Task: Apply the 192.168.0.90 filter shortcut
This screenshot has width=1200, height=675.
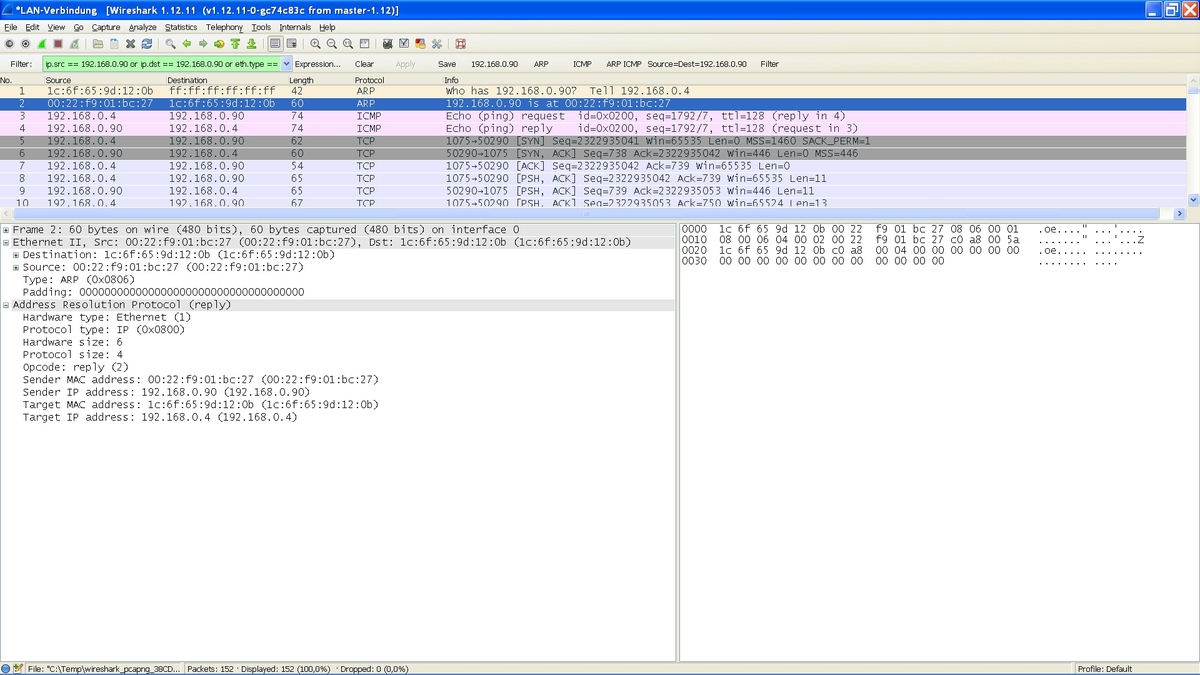Action: pyautogui.click(x=494, y=64)
